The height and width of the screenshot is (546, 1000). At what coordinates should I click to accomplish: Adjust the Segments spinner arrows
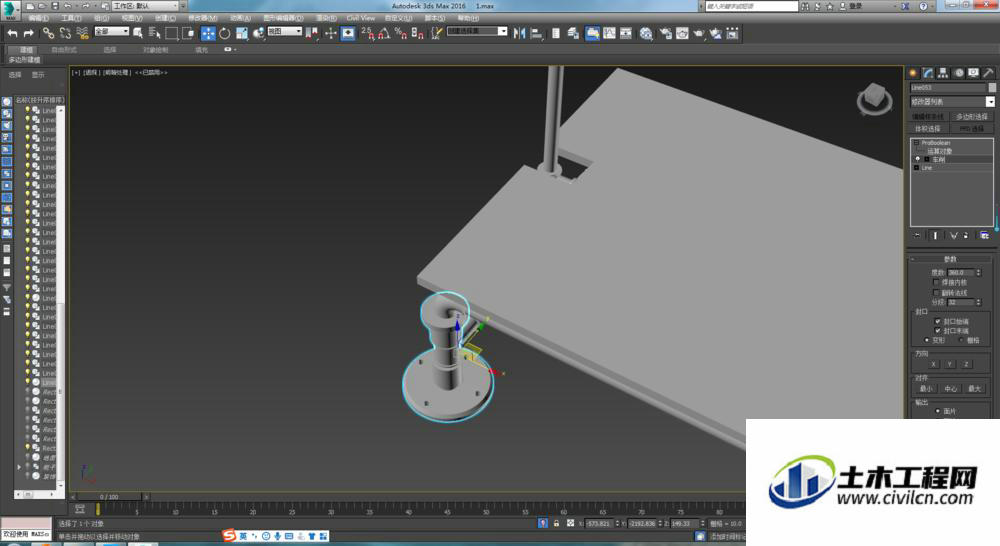pos(979,302)
